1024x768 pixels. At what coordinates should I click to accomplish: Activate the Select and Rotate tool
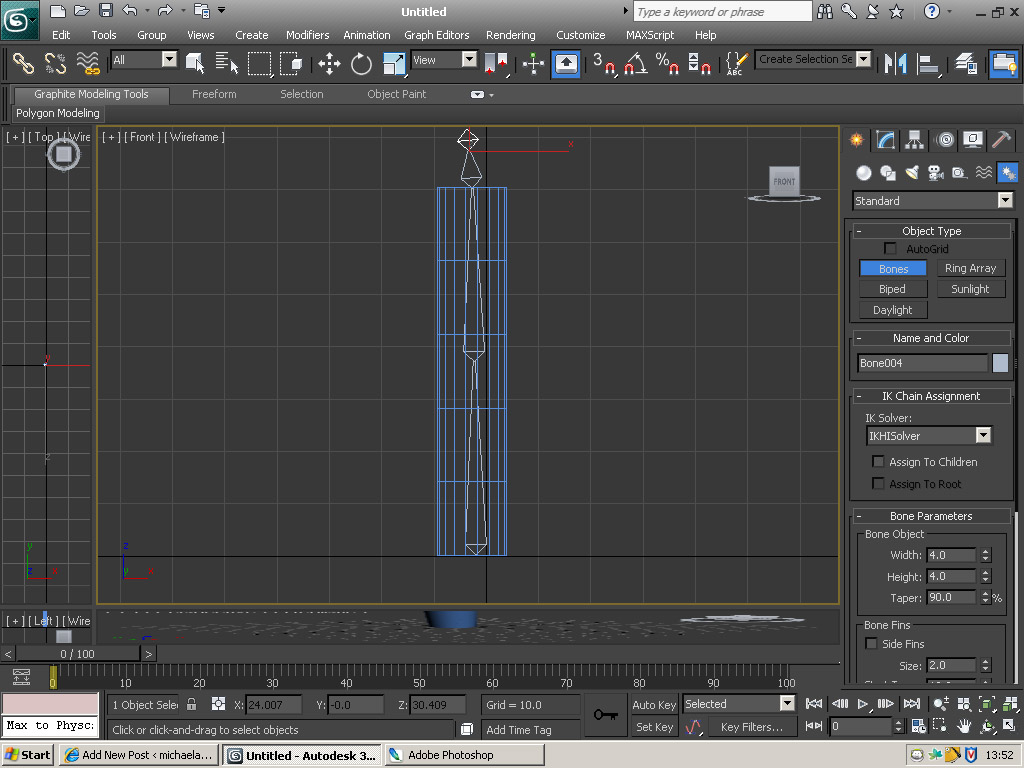click(361, 64)
